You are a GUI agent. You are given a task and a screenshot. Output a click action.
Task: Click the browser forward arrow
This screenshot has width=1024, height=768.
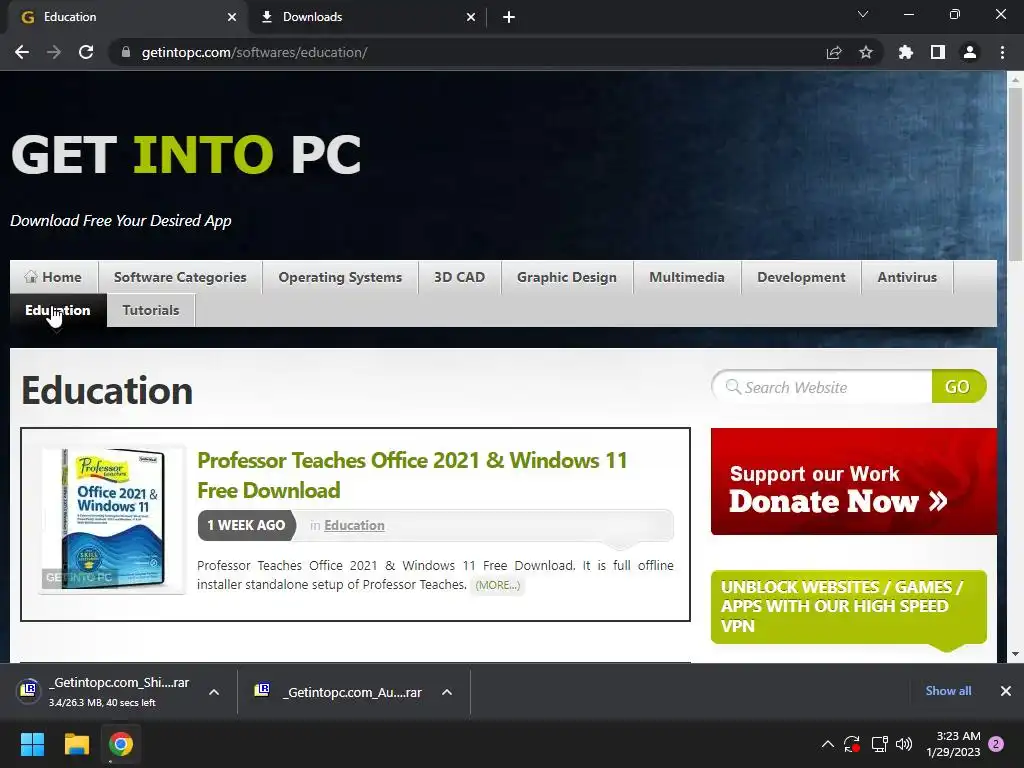(x=54, y=52)
